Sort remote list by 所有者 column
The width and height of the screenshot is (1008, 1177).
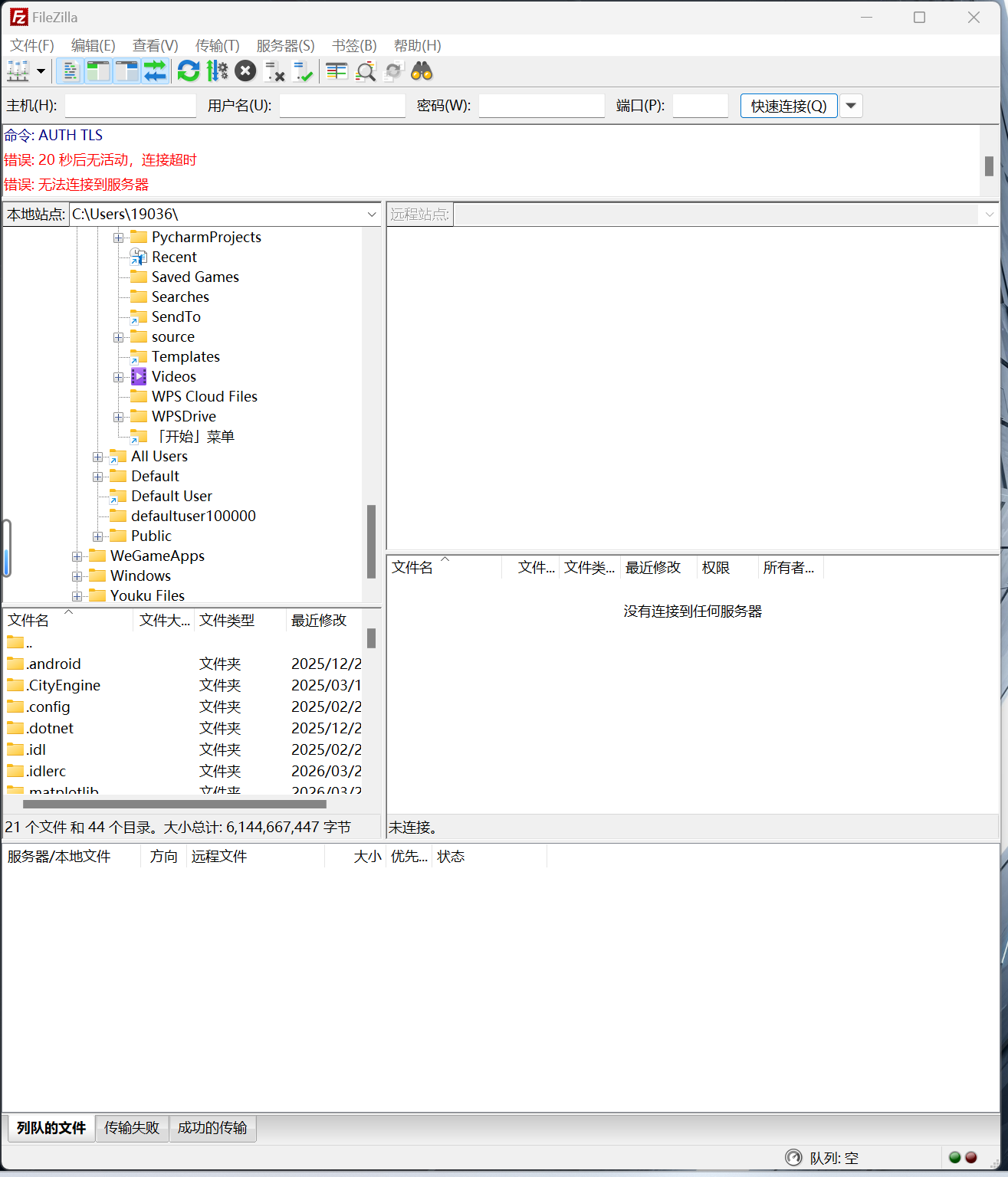790,567
